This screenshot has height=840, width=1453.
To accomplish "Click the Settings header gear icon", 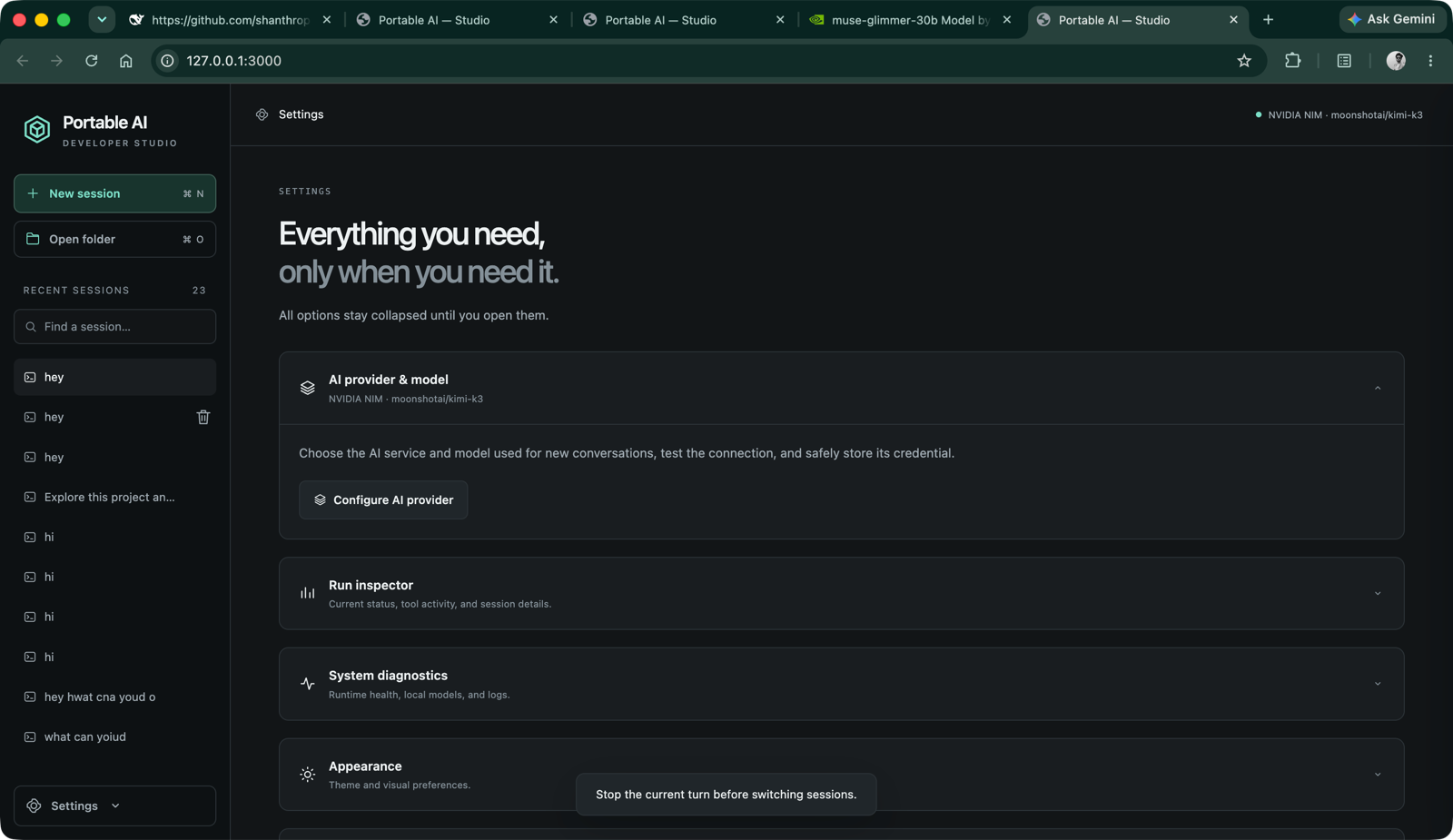I will tap(262, 114).
